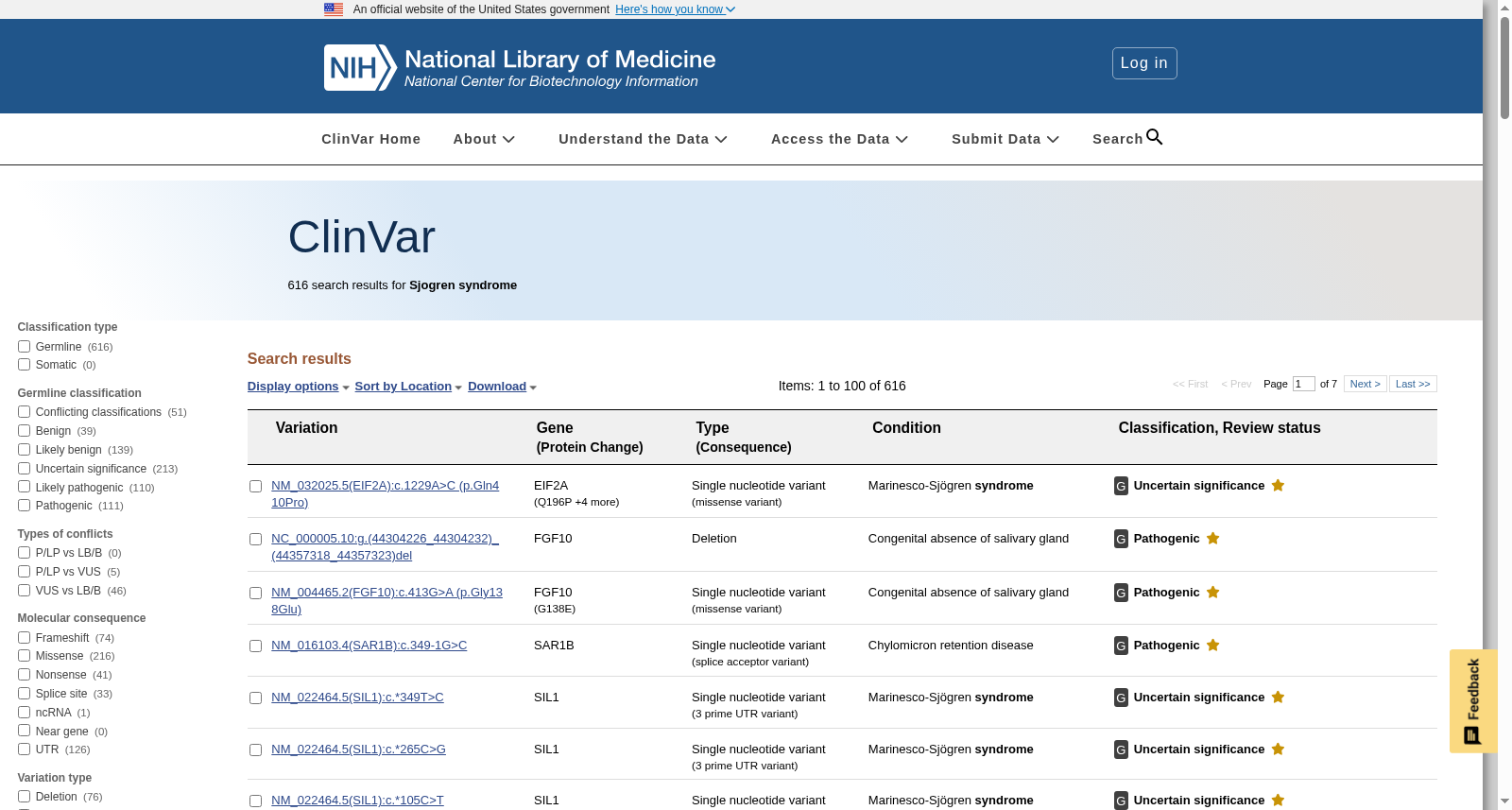Open Sort by Location dropdown
This screenshot has width=1512, height=810.
click(408, 387)
